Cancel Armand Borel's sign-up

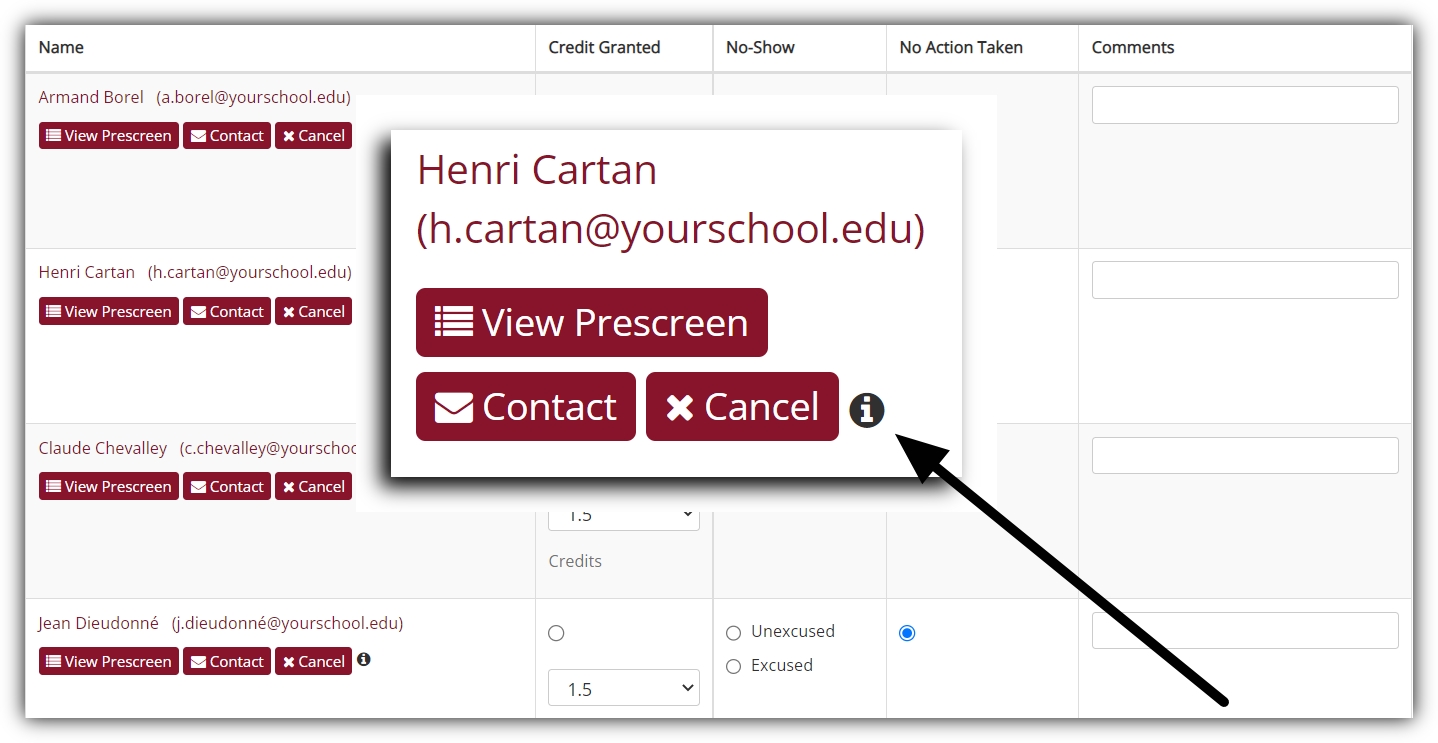(313, 136)
